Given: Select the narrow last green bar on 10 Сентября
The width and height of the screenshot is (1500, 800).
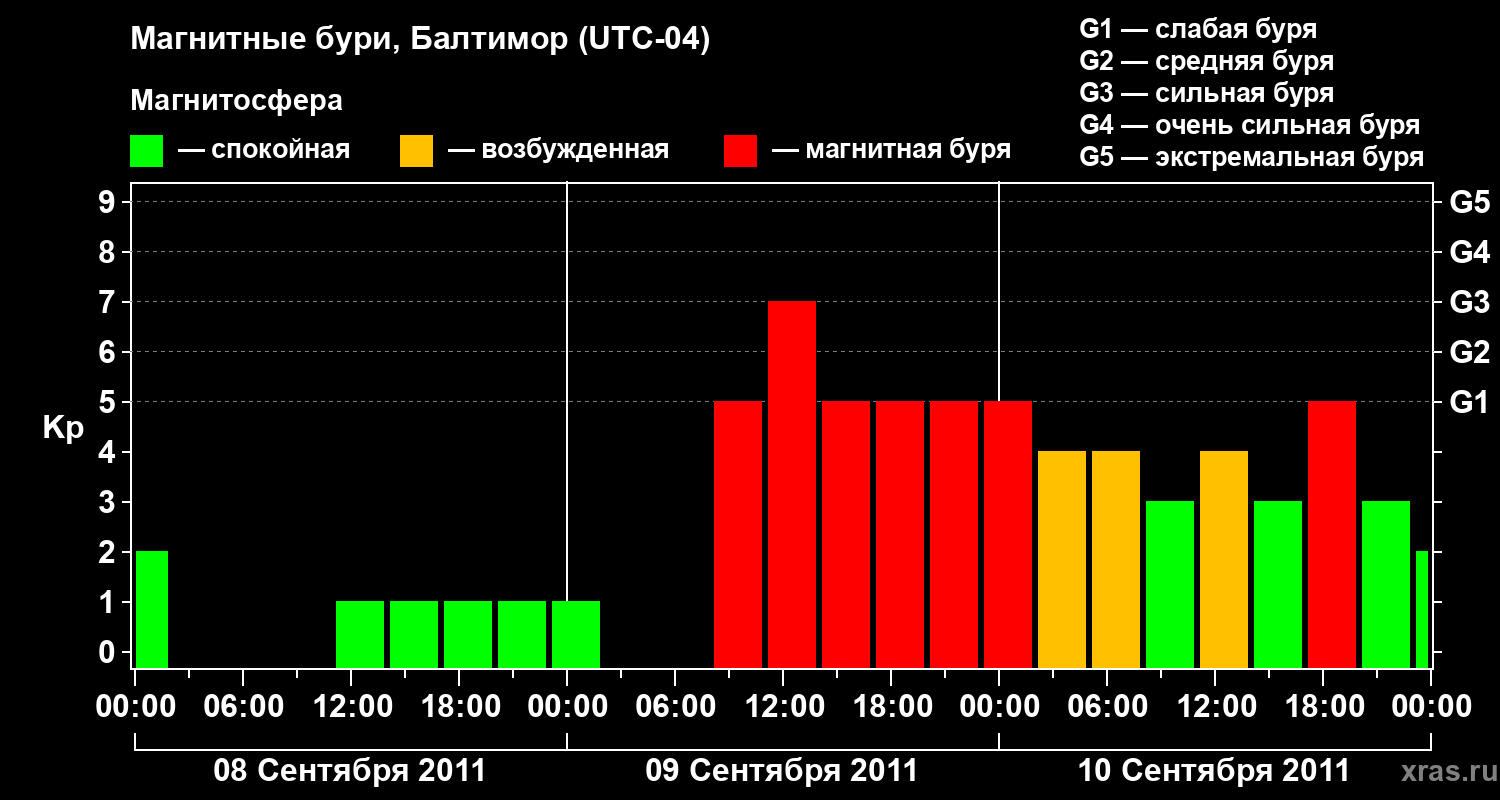Looking at the screenshot, I should 1422,609.
